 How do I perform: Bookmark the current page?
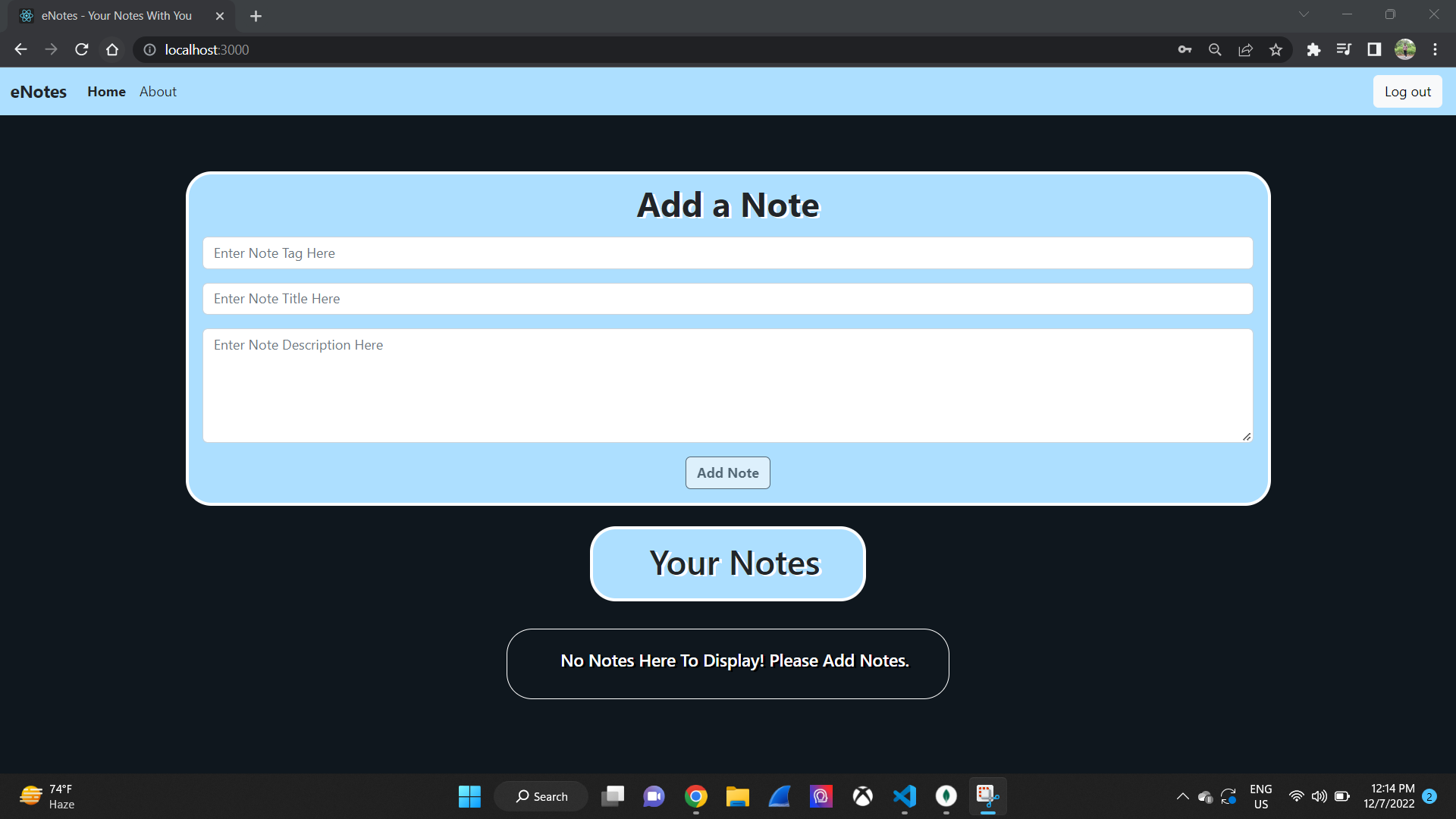click(x=1276, y=49)
